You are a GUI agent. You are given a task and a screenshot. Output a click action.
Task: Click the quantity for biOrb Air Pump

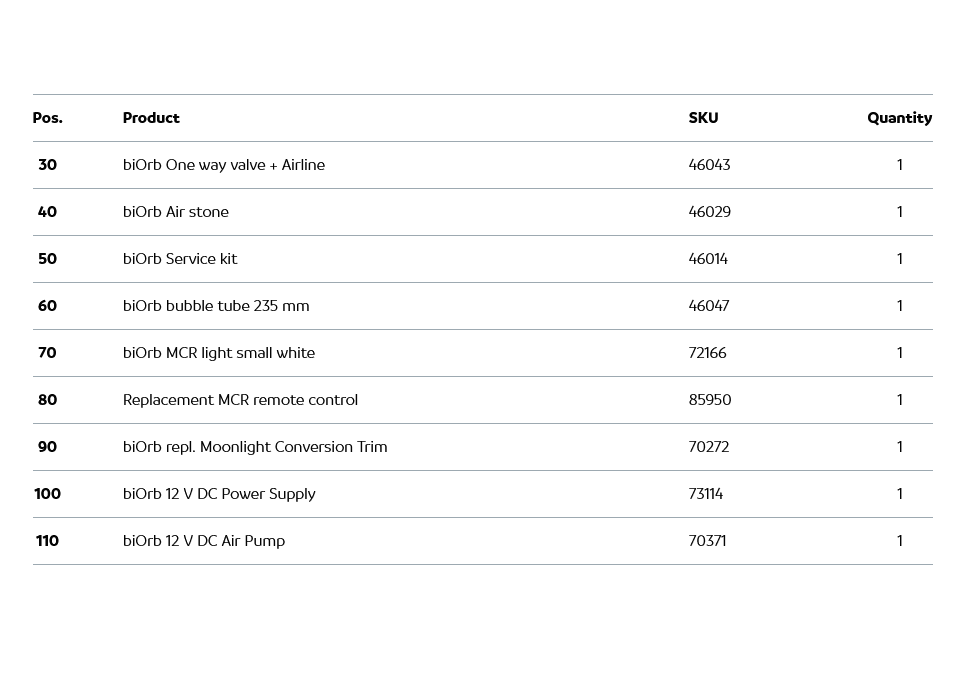coord(899,541)
